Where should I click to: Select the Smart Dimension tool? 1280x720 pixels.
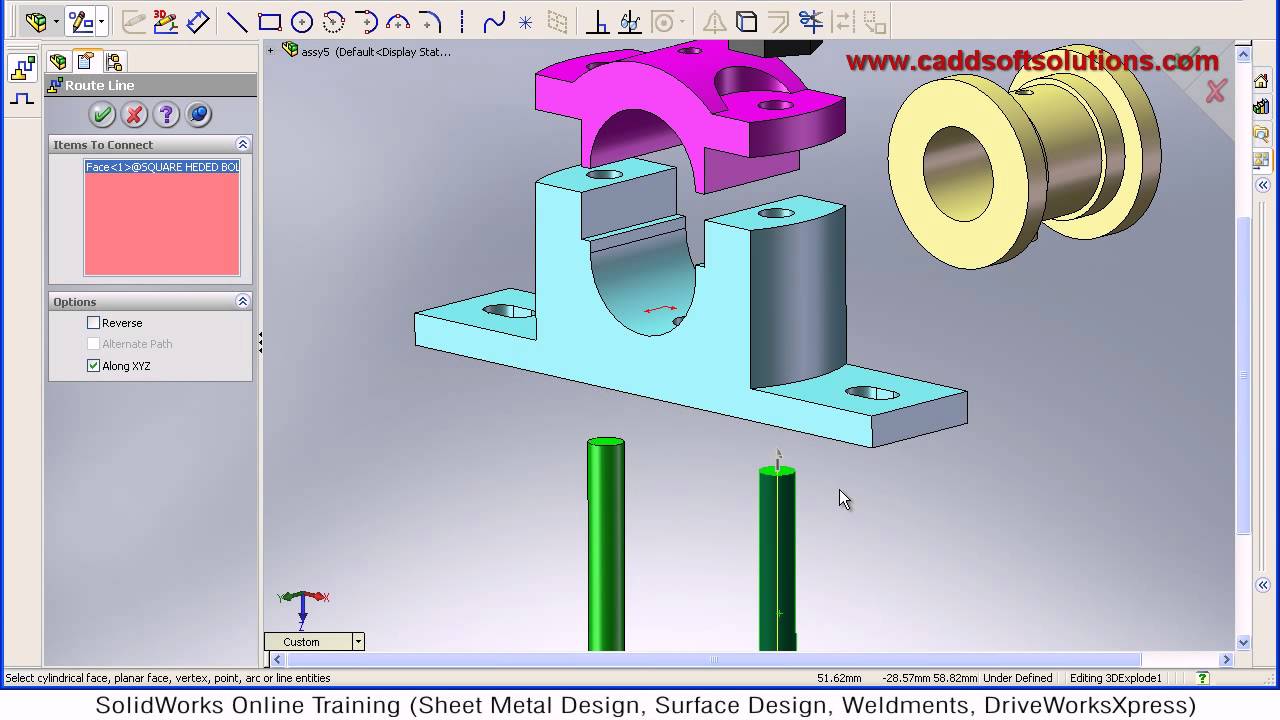(198, 21)
